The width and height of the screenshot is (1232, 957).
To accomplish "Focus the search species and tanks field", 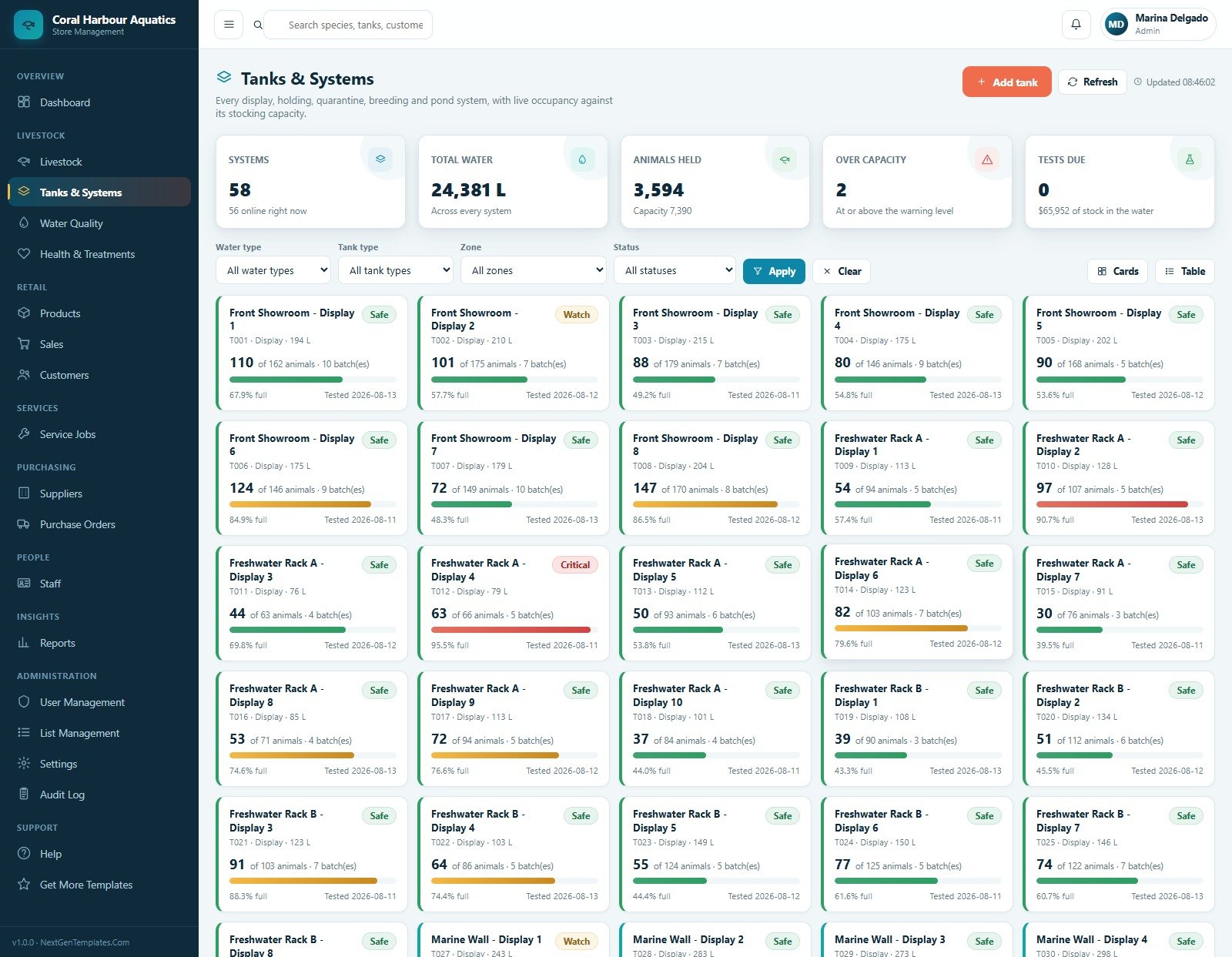I will [x=356, y=25].
